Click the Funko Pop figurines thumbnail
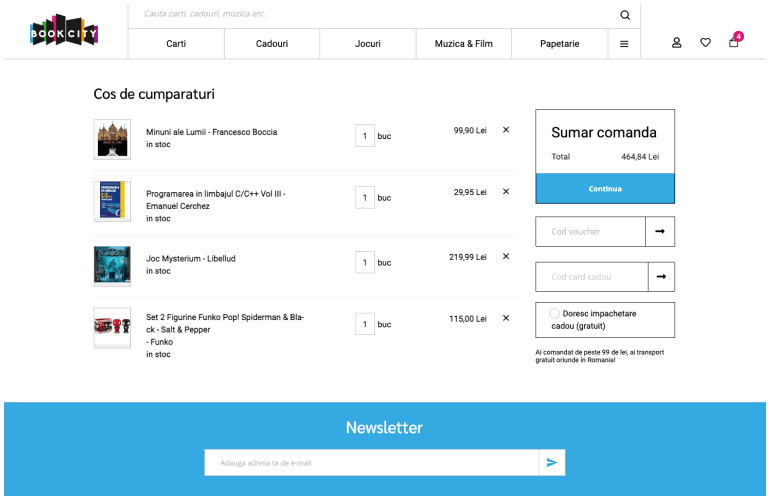770x500 pixels. 112,327
